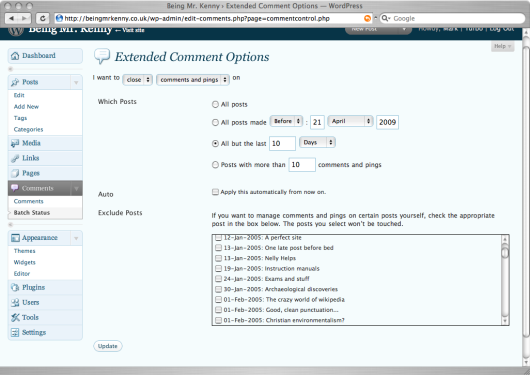Click the Update button

pos(107,346)
